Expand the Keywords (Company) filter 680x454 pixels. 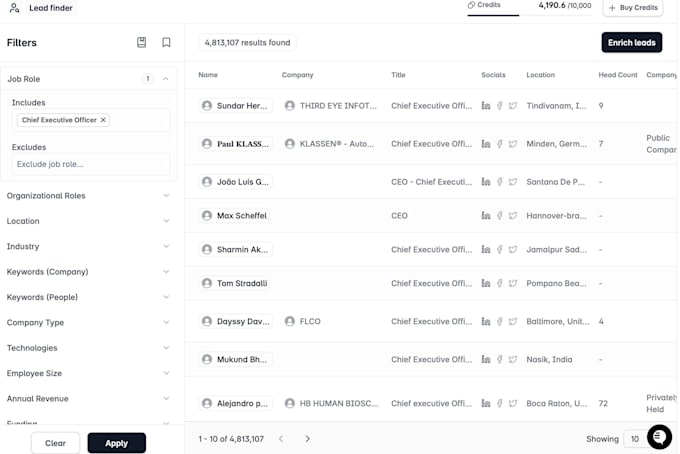click(90, 272)
